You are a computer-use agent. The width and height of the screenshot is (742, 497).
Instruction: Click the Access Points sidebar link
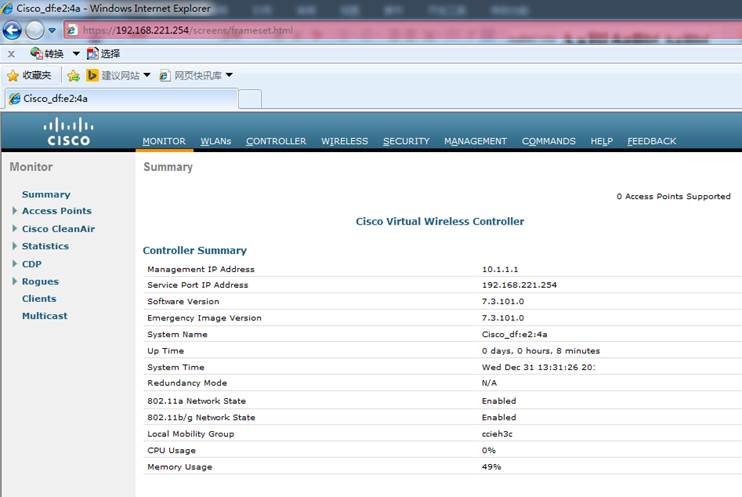[57, 211]
